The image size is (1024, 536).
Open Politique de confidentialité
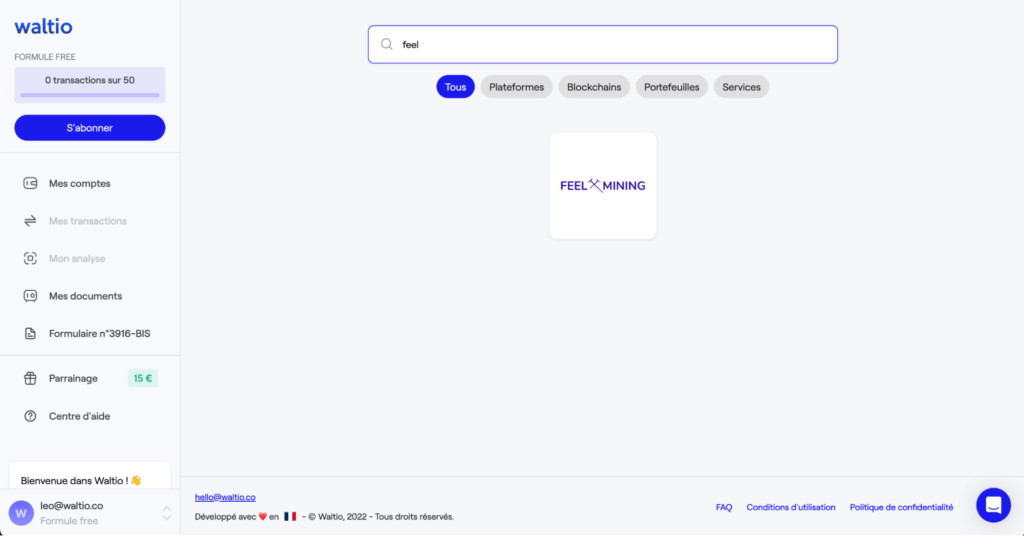point(901,507)
